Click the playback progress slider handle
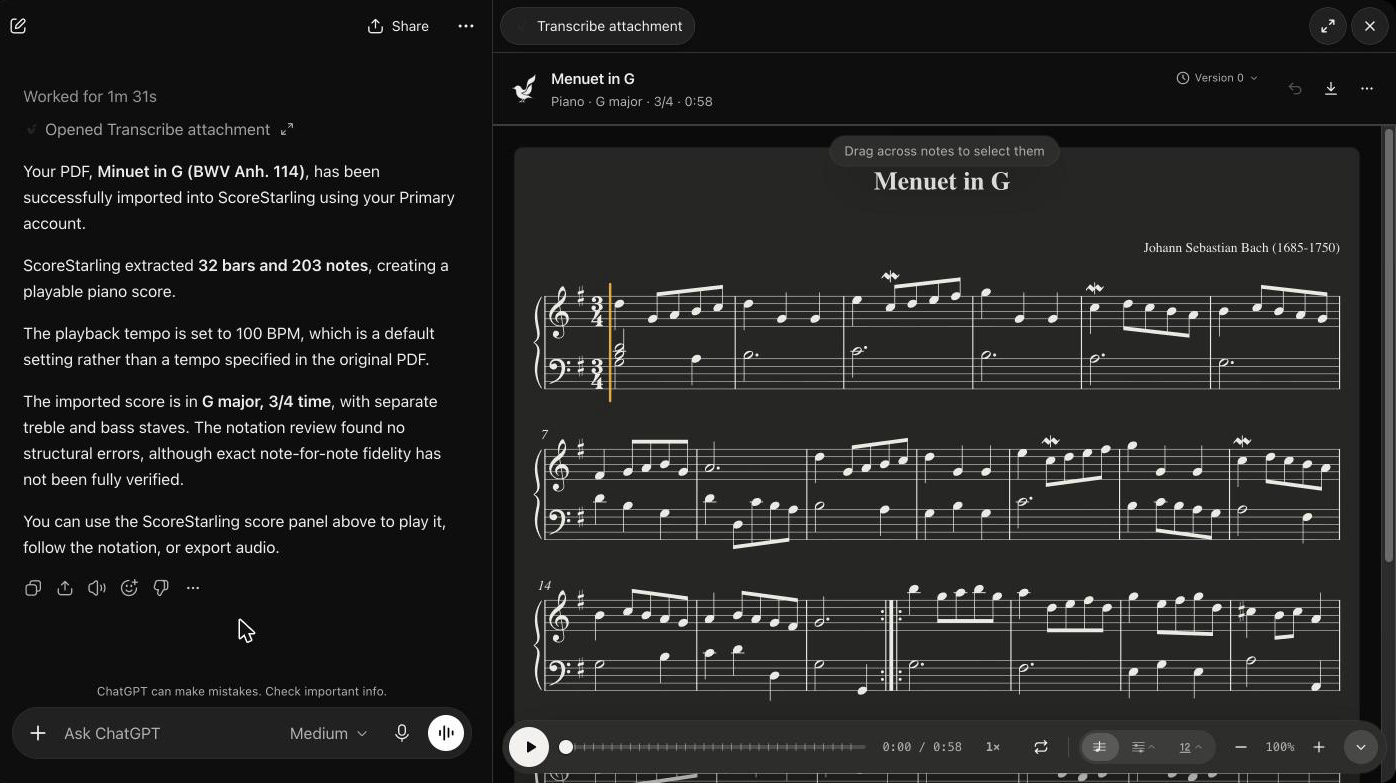 (x=566, y=747)
